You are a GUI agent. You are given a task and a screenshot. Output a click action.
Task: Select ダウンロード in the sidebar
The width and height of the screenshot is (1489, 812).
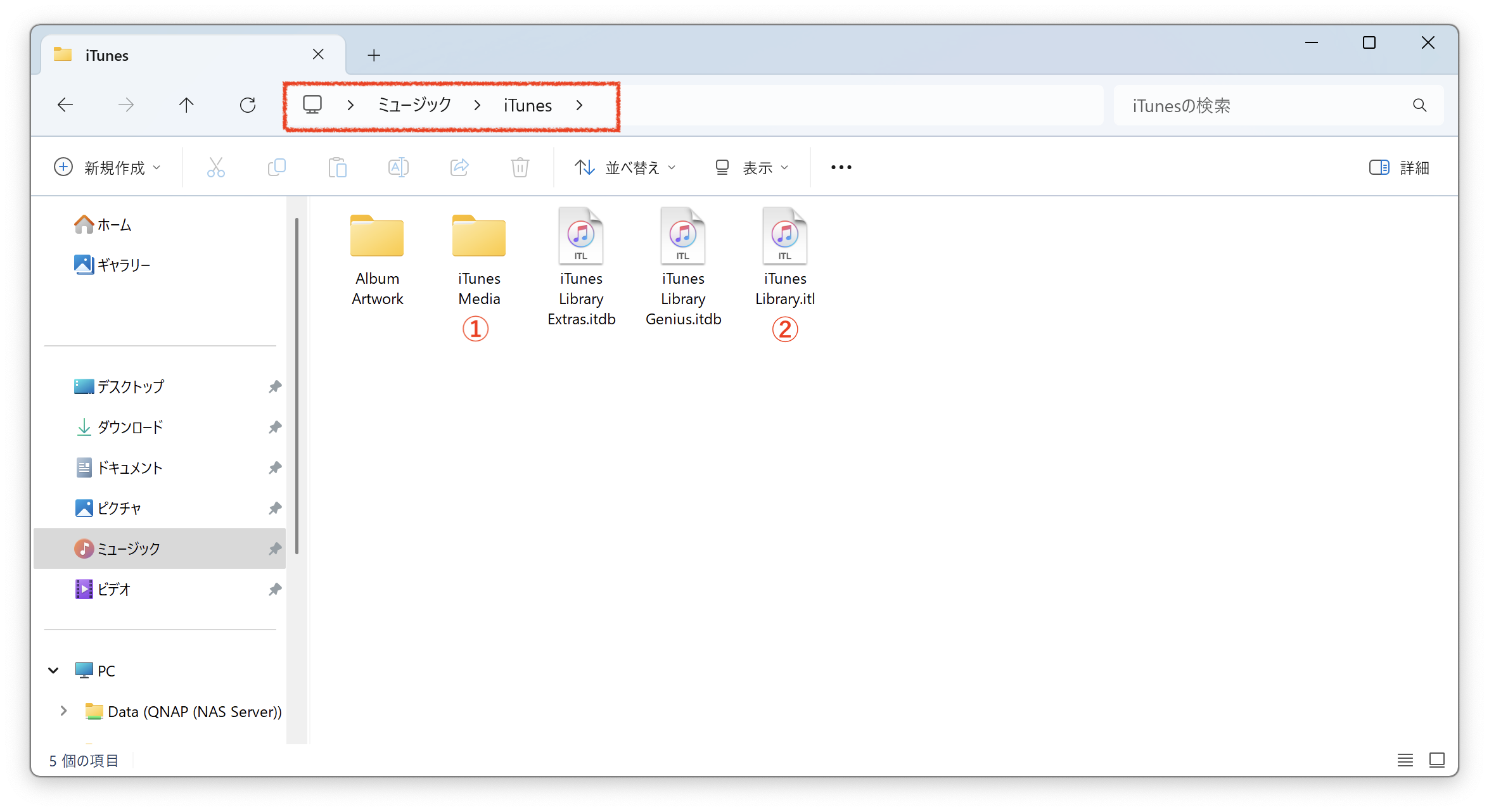pos(130,428)
